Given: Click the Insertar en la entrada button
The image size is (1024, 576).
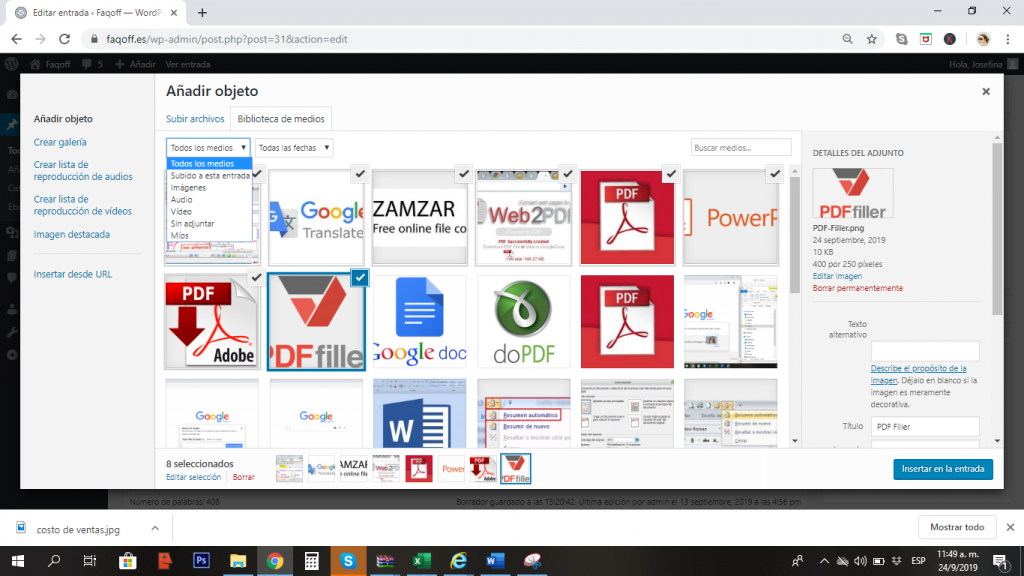Looking at the screenshot, I should (943, 469).
